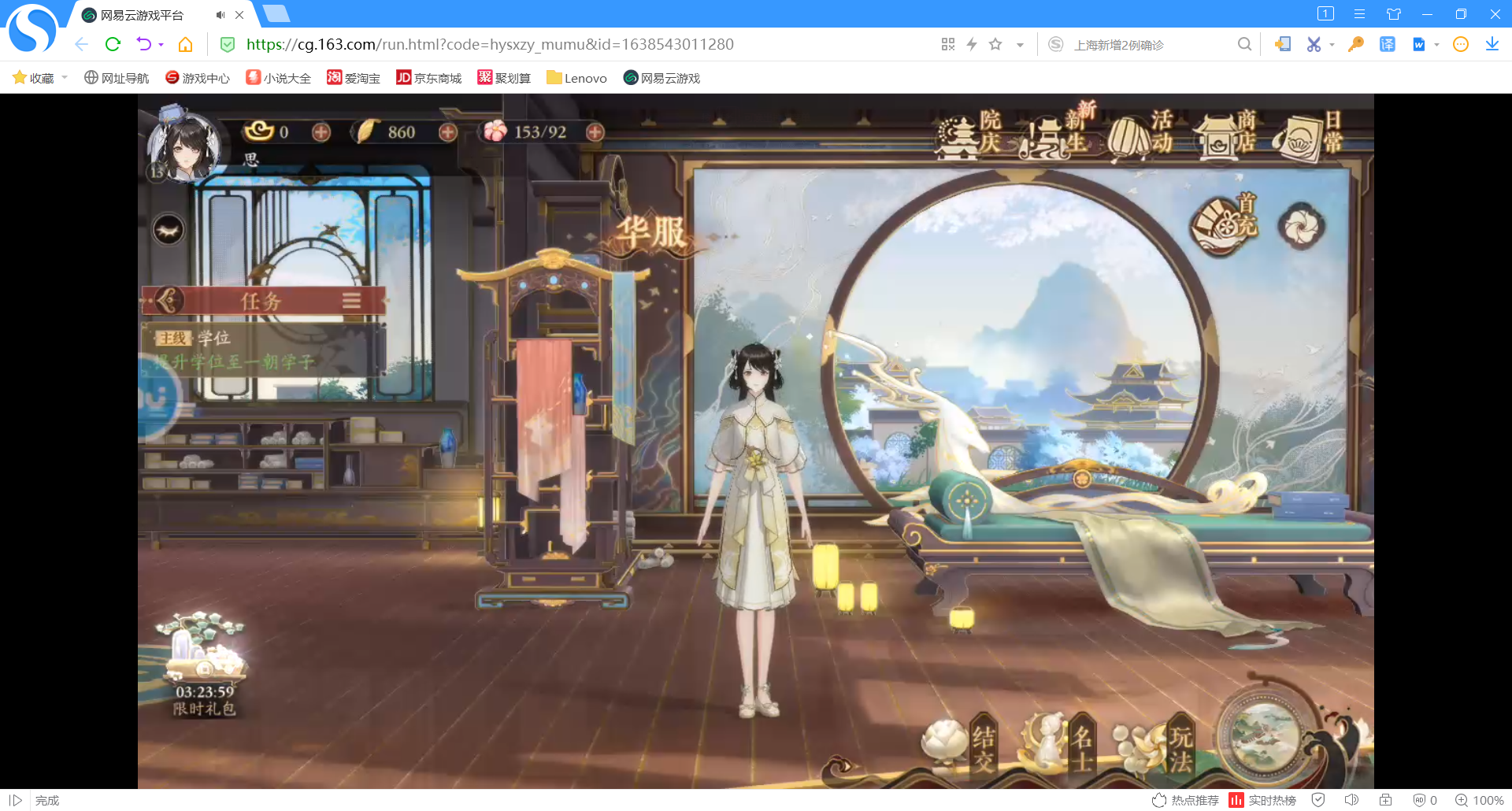Add feather currency next to 860
1512x811 pixels.
click(448, 132)
